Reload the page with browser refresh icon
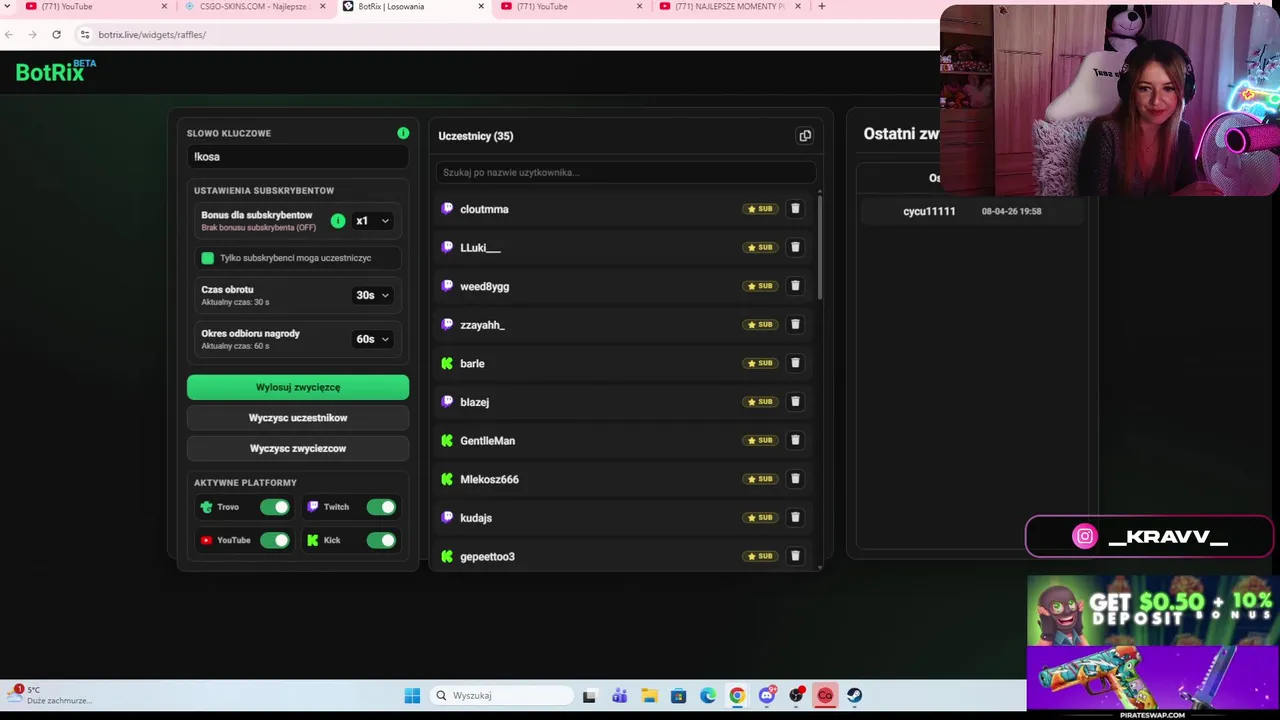The image size is (1280, 720). point(56,34)
